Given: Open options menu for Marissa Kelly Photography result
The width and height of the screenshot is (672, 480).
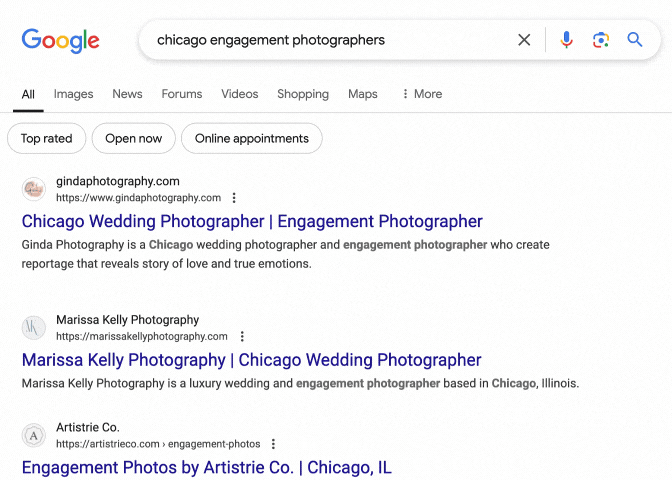Looking at the screenshot, I should pyautogui.click(x=242, y=336).
